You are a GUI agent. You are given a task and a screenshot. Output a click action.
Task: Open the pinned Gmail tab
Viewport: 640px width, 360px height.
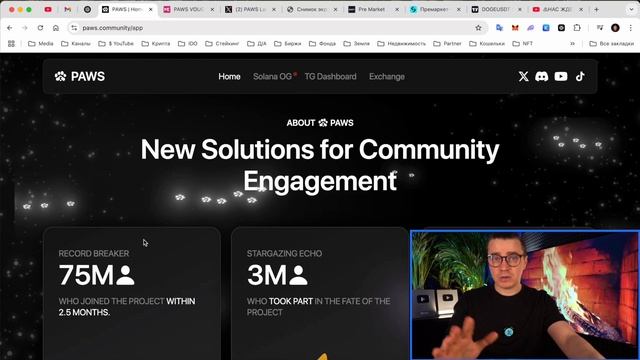tap(68, 9)
